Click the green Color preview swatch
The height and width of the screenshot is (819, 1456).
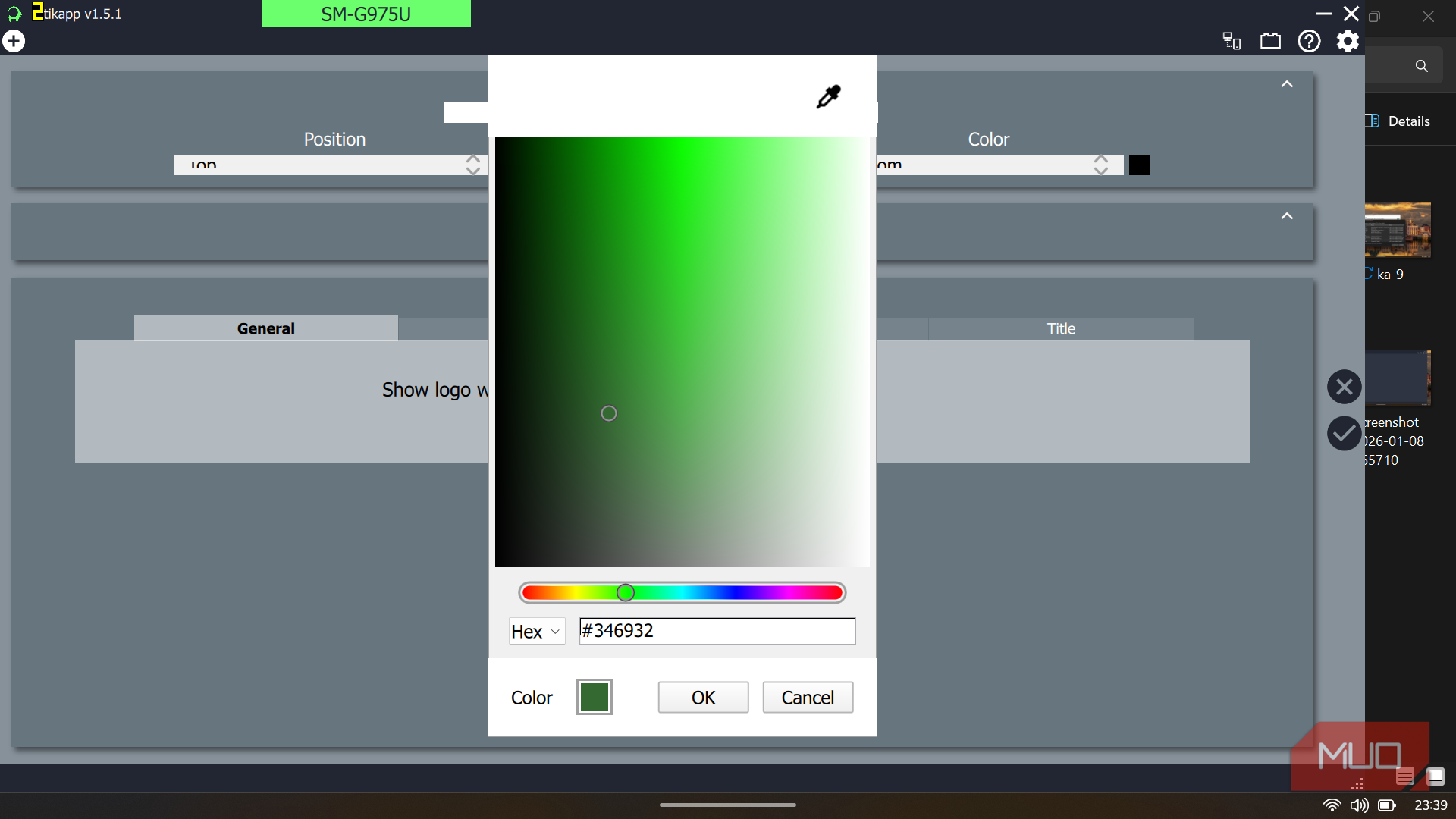[595, 697]
